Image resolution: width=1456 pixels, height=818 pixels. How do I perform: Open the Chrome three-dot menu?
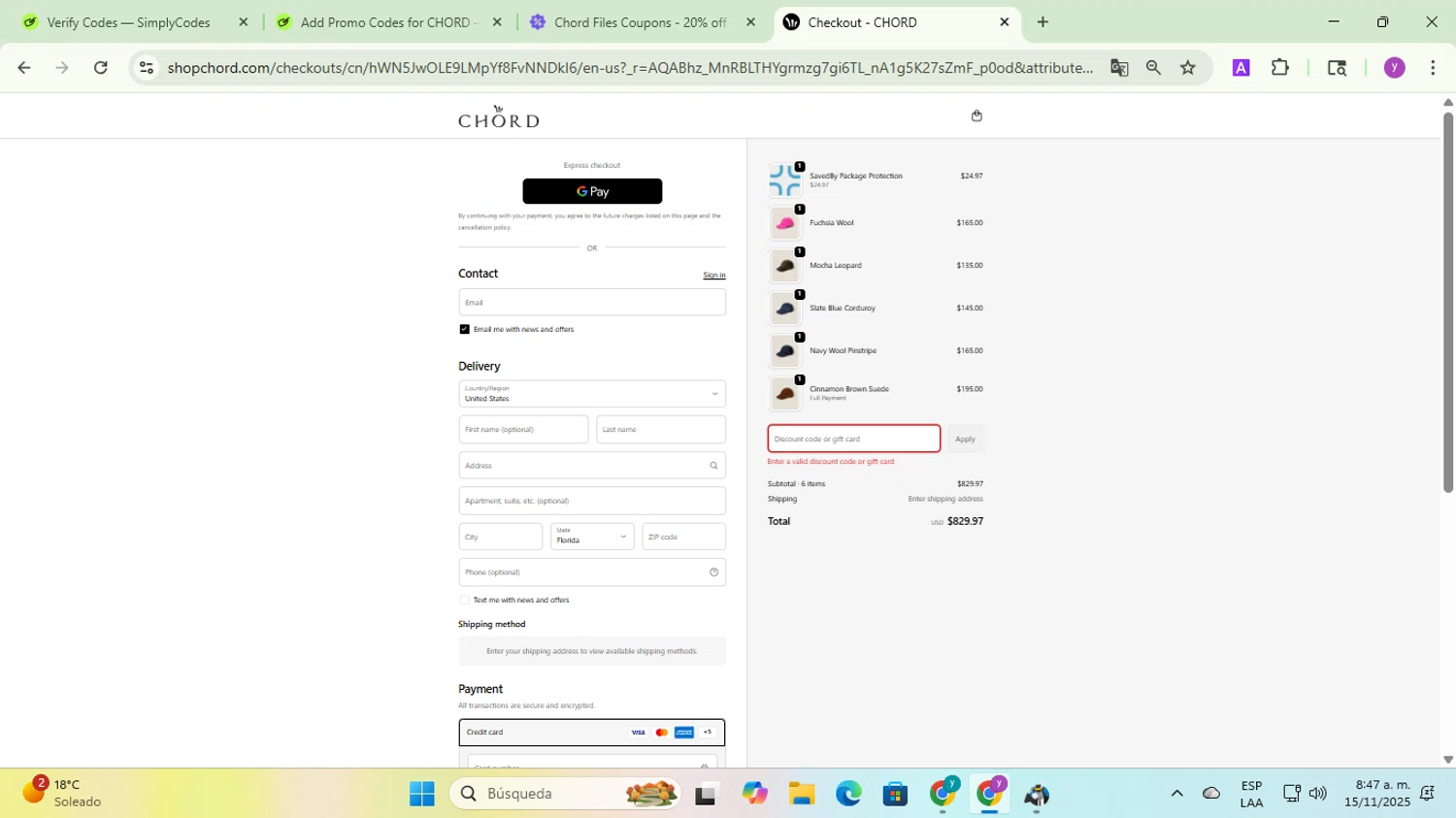click(1433, 68)
